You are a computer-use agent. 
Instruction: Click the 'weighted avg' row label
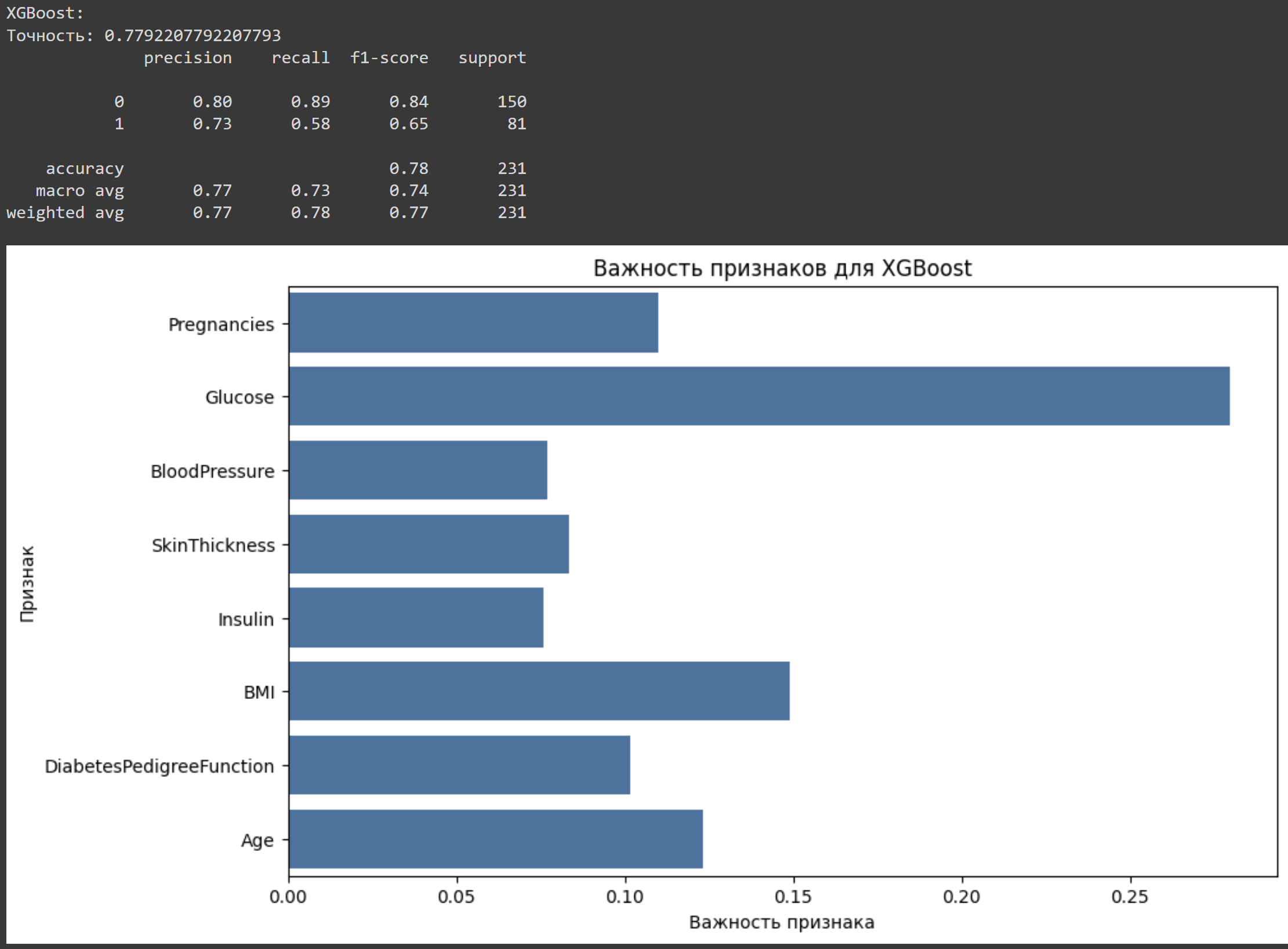click(65, 213)
